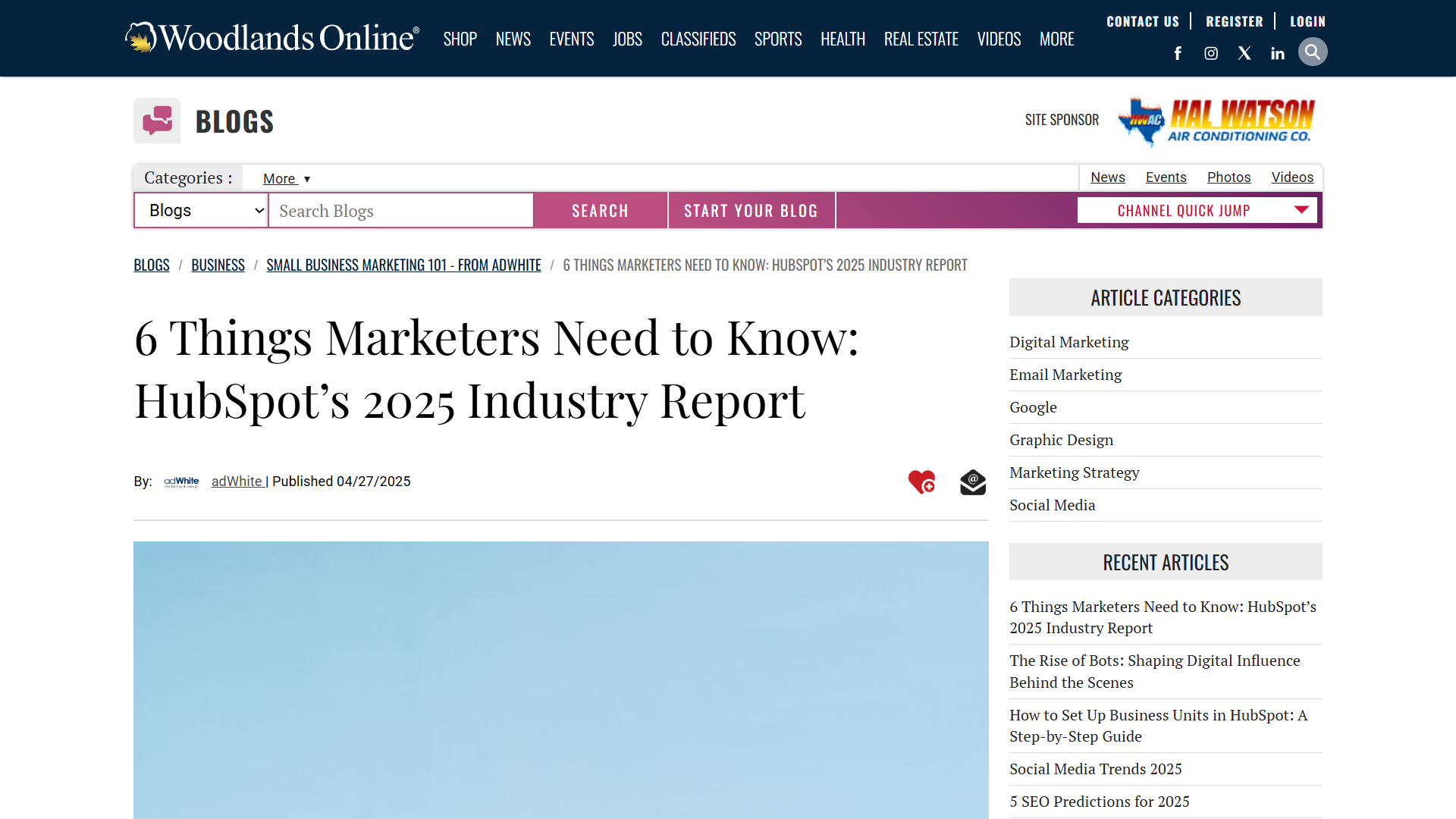Viewport: 1456px width, 819px height.
Task: Open the Email Marketing category
Action: 1065,375
